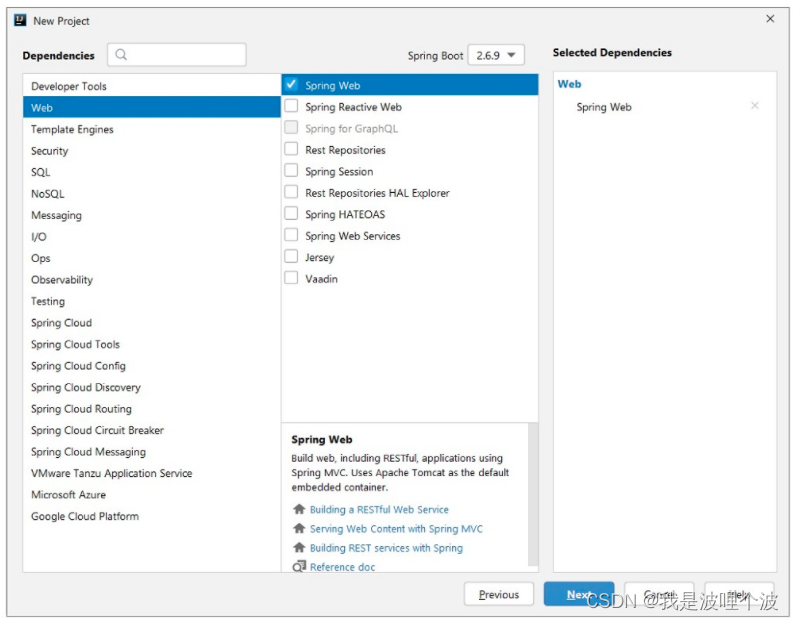
Task: Tick the Rest Repositories checkbox
Action: 291,148
